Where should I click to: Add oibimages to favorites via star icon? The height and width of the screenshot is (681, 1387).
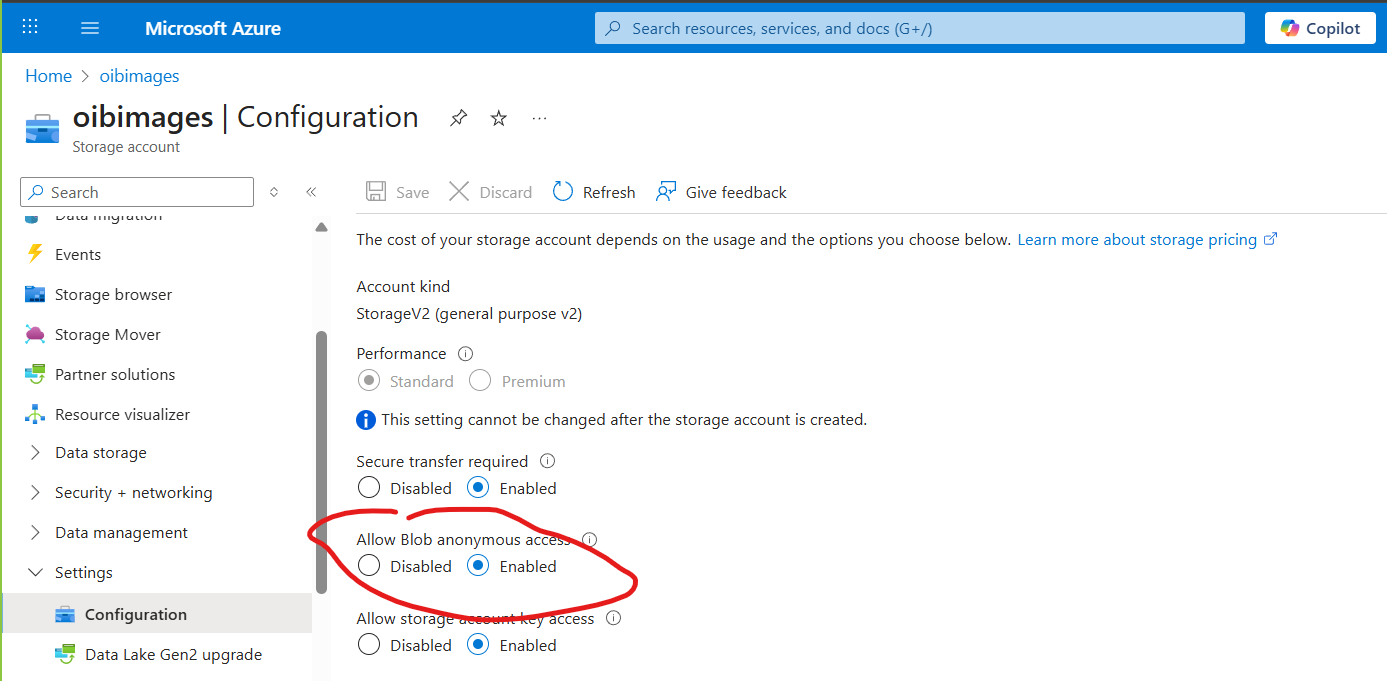coord(498,117)
